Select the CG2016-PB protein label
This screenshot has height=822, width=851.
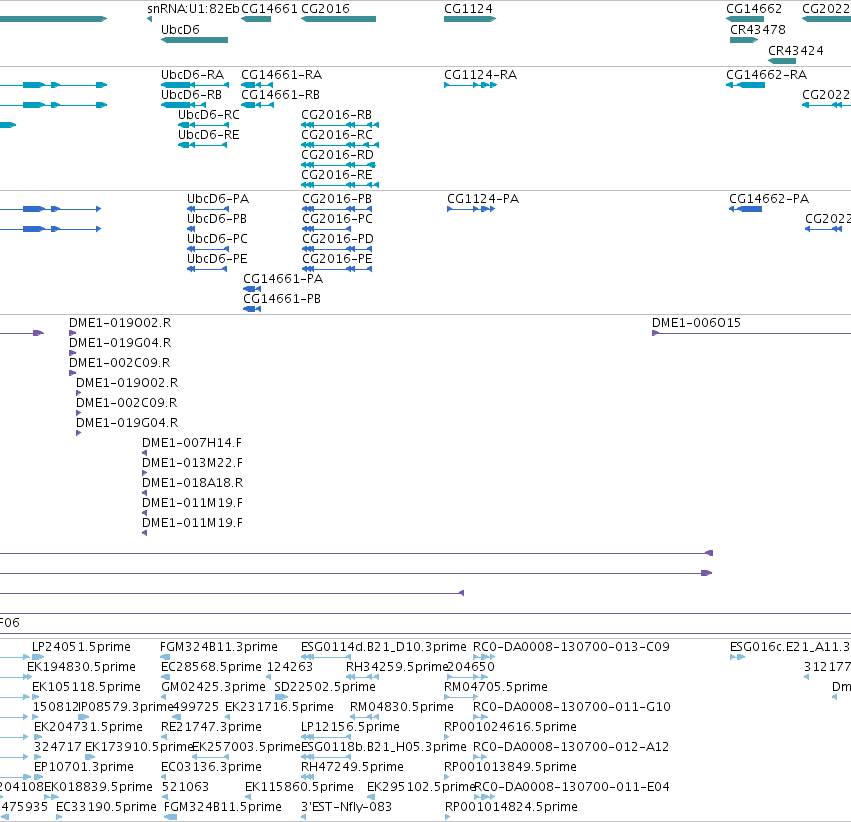(337, 199)
